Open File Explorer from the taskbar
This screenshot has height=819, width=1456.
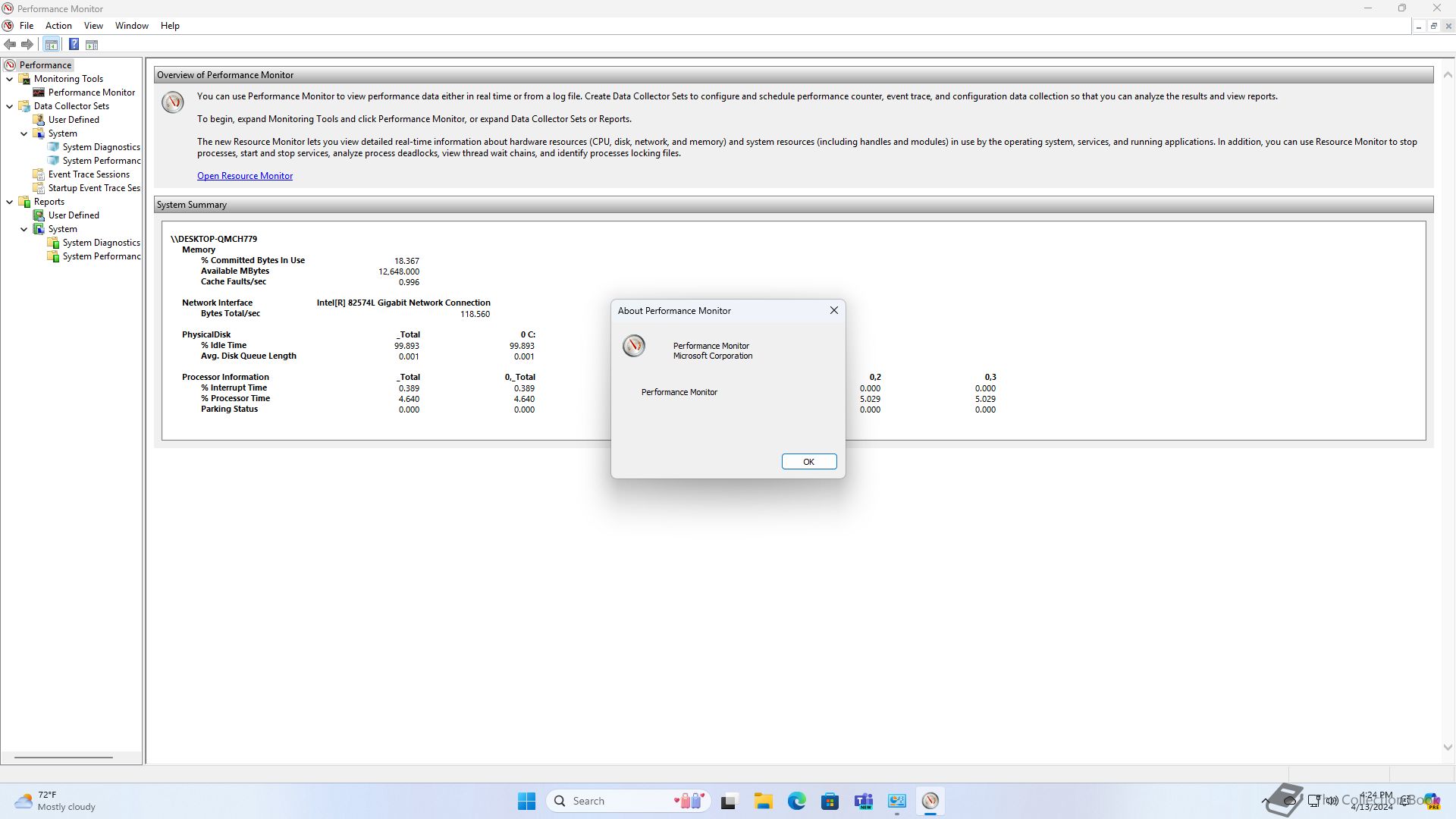763,801
